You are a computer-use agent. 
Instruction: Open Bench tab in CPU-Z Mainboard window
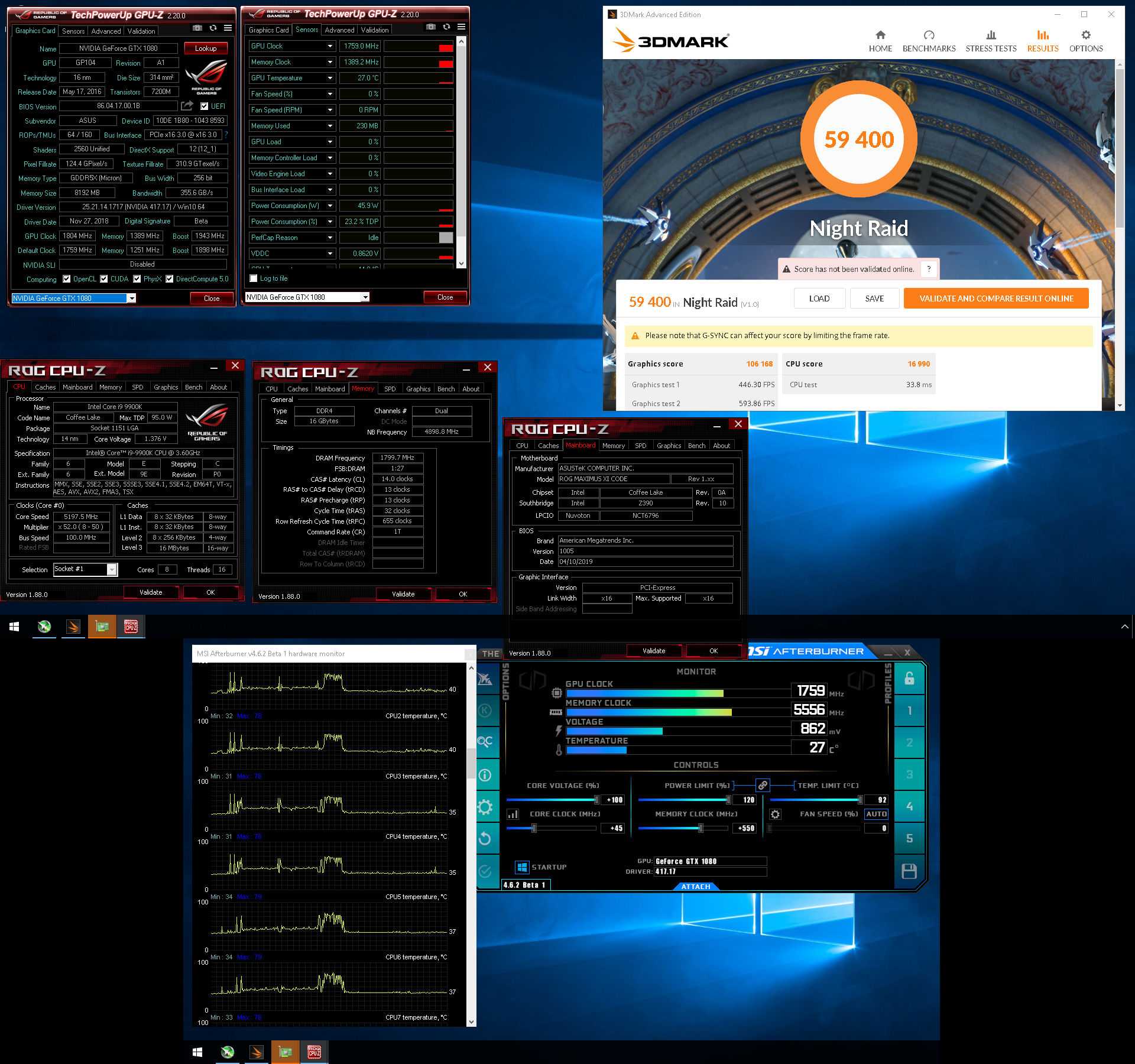[696, 446]
